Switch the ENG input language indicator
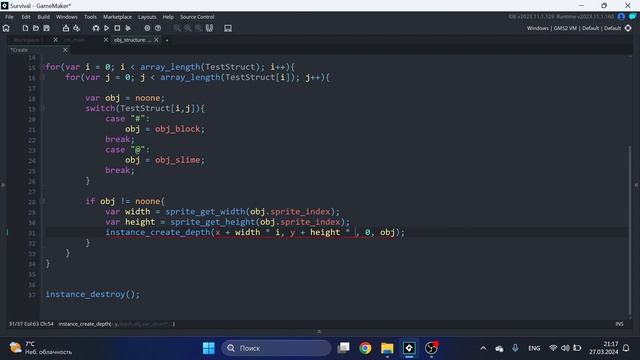The image size is (640, 360). (x=534, y=348)
